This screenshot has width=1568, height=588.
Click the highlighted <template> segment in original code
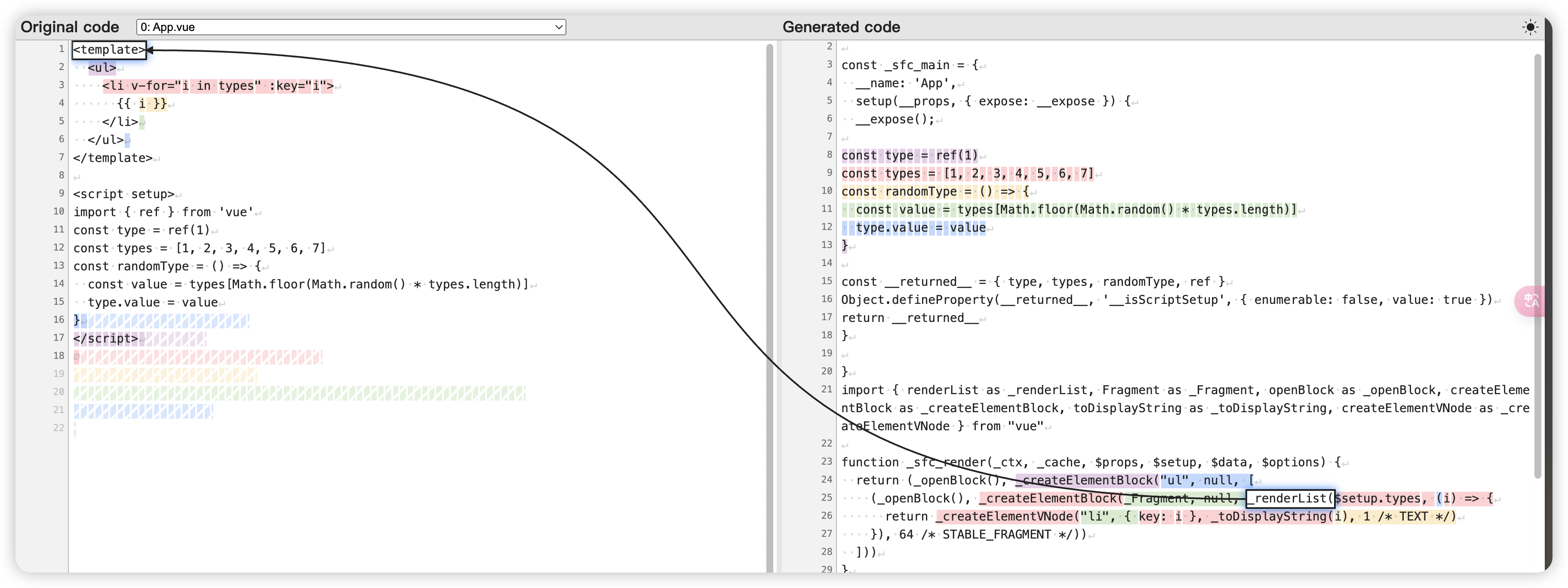[x=110, y=50]
